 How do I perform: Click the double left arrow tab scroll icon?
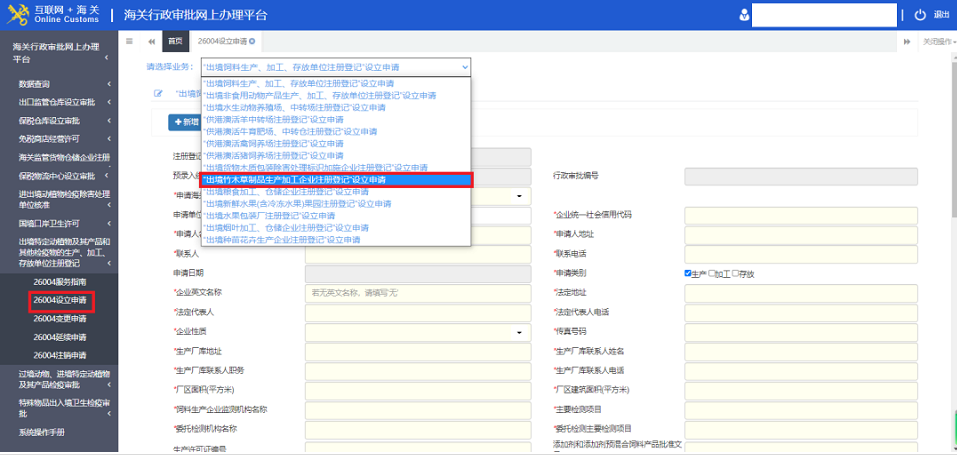(x=151, y=41)
